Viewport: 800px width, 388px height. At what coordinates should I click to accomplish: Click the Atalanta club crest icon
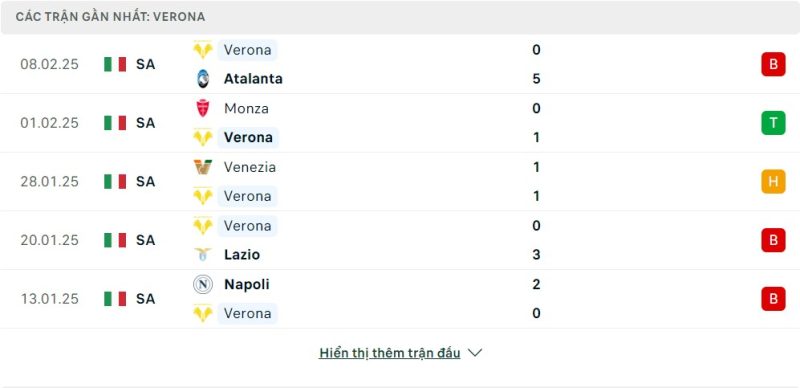(x=203, y=79)
